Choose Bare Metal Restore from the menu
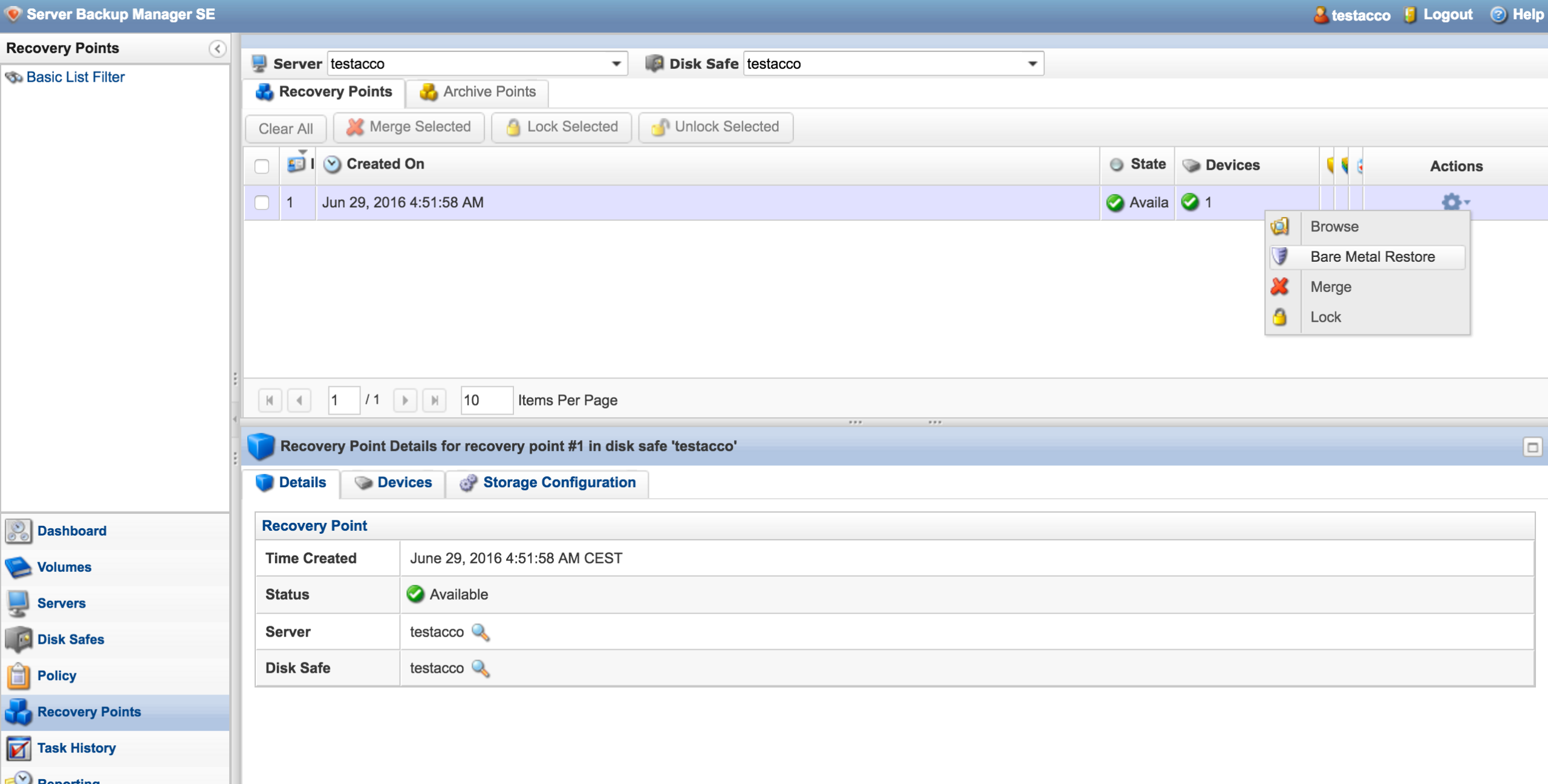Image resolution: width=1548 pixels, height=784 pixels. pyautogui.click(x=1372, y=257)
